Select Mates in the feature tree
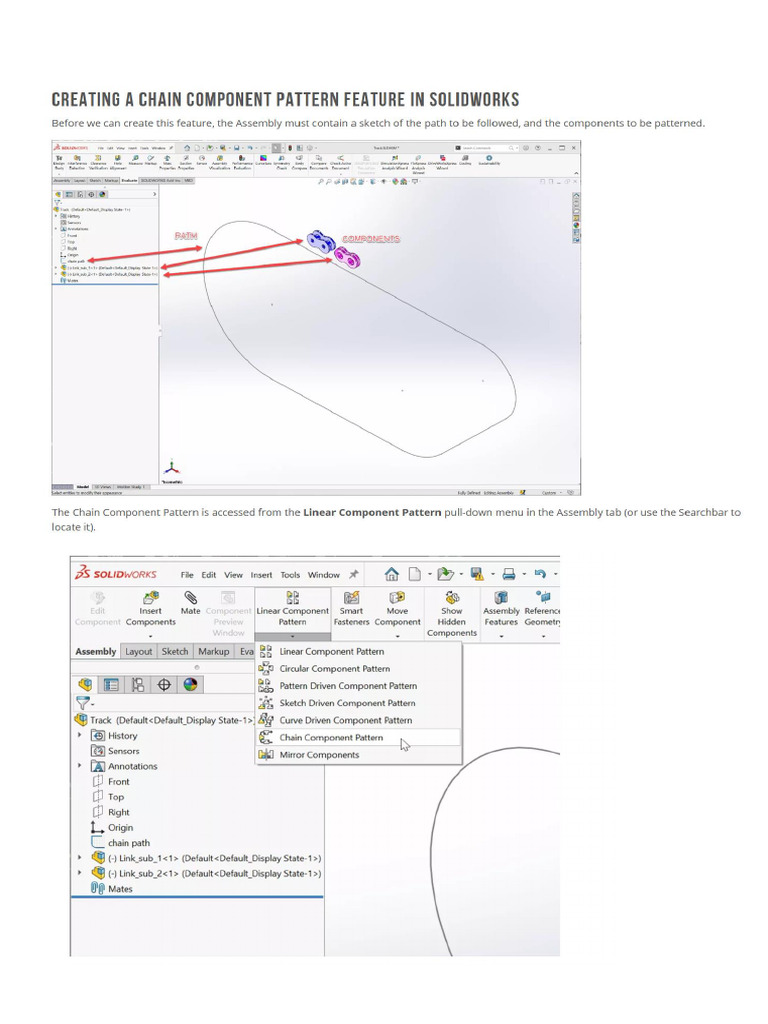 click(x=112, y=888)
